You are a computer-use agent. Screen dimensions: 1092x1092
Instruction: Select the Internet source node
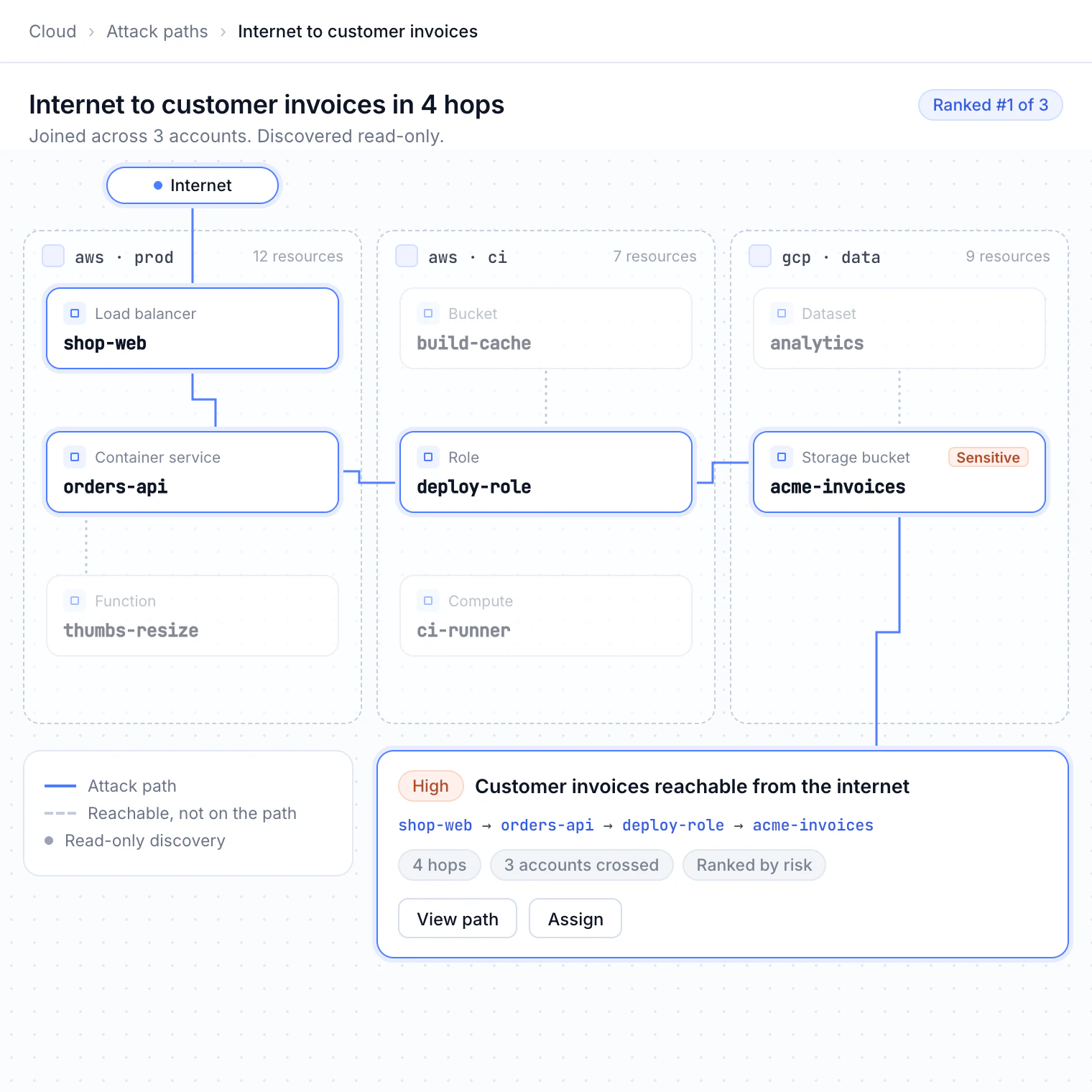193,185
